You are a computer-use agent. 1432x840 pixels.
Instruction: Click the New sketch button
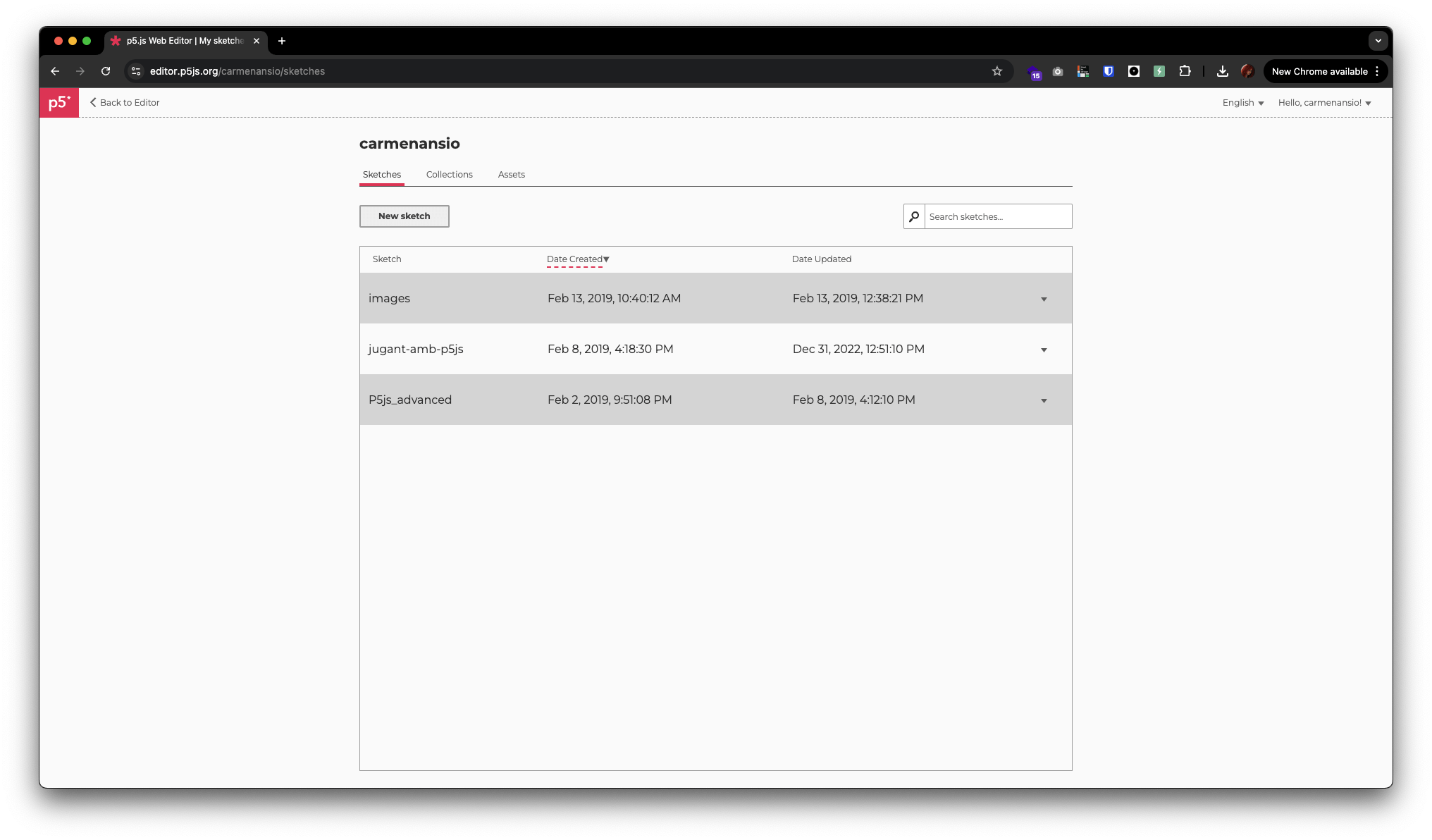(x=404, y=216)
